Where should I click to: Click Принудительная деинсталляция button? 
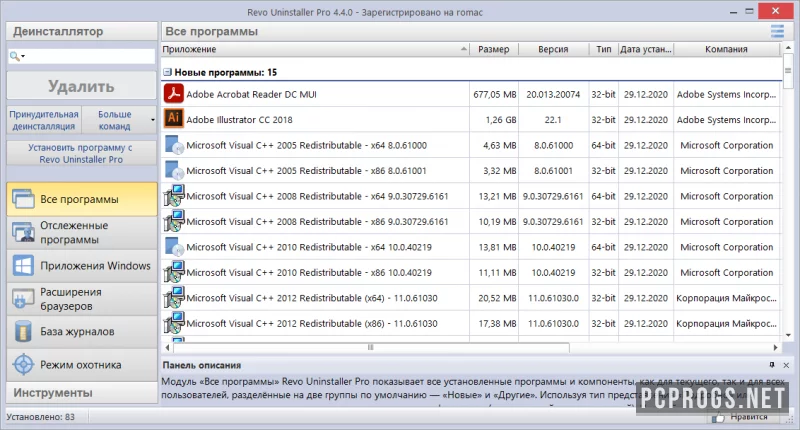[x=44, y=120]
